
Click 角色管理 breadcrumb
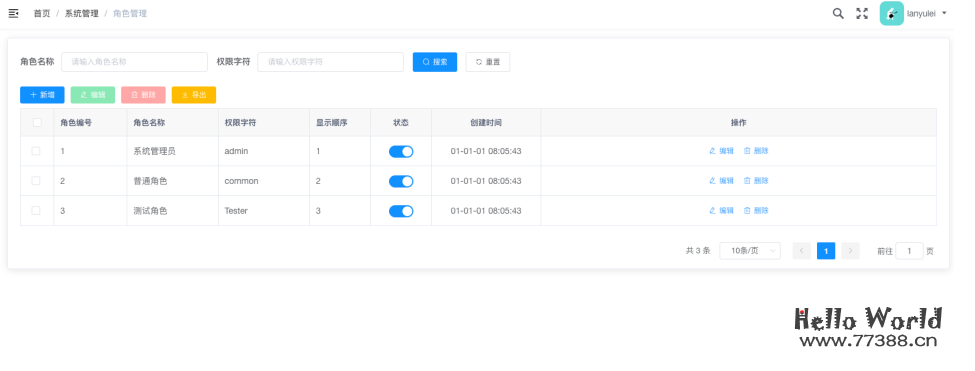point(130,13)
